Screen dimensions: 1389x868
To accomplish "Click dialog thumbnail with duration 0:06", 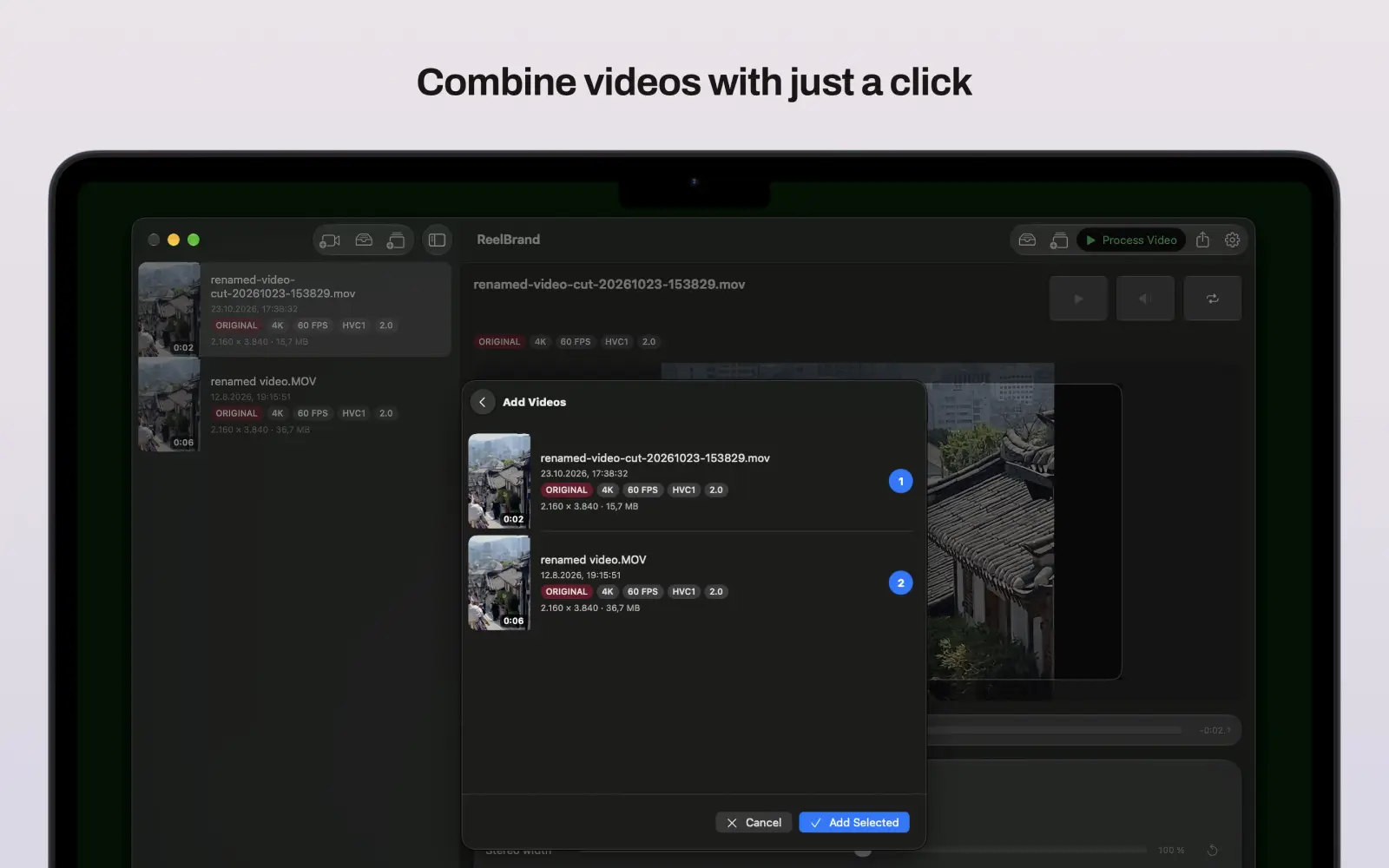I will pyautogui.click(x=499, y=583).
